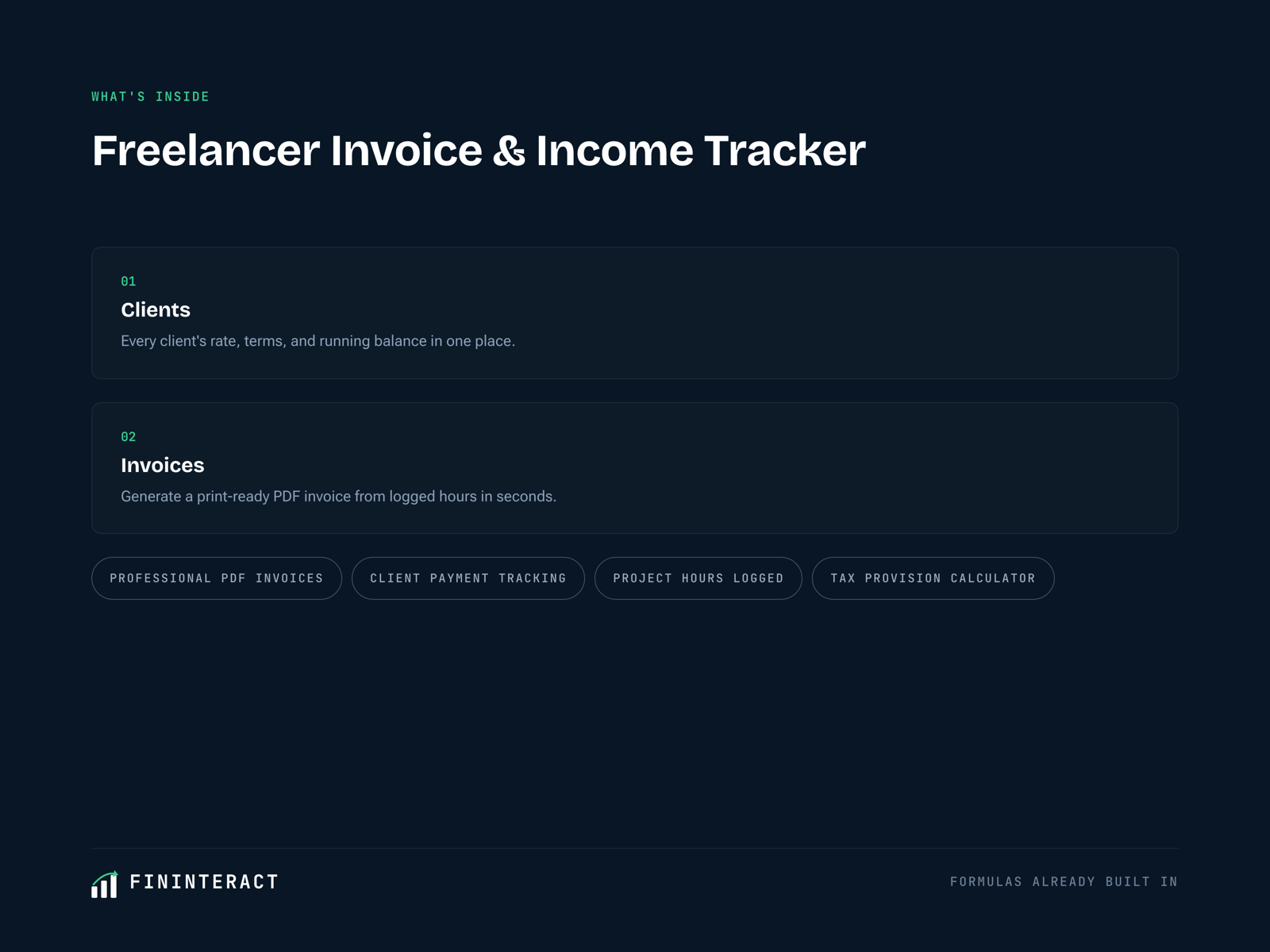Click the "02" card number
This screenshot has height=952, width=1270.
(x=129, y=437)
